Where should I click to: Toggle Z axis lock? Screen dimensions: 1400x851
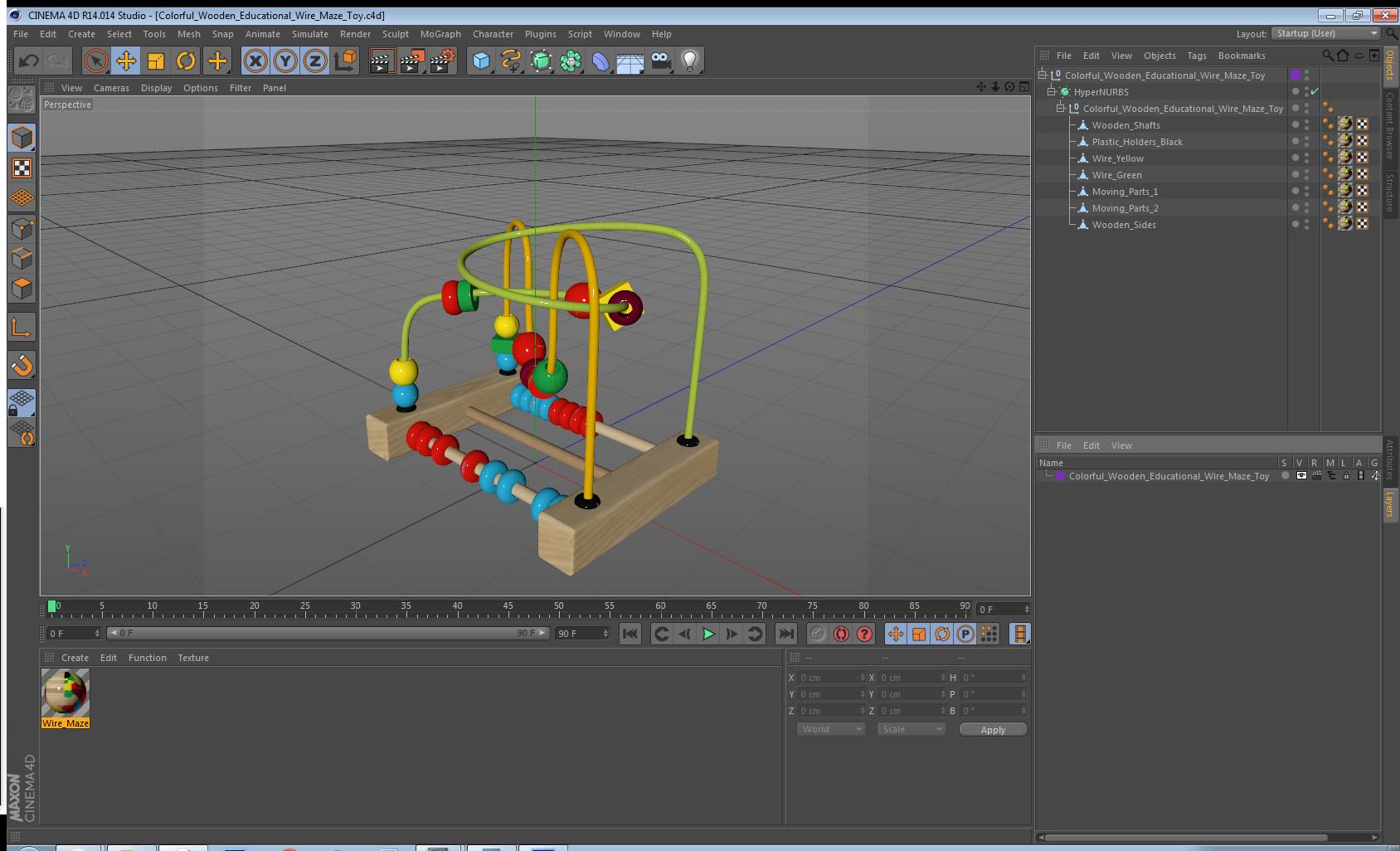click(x=315, y=61)
